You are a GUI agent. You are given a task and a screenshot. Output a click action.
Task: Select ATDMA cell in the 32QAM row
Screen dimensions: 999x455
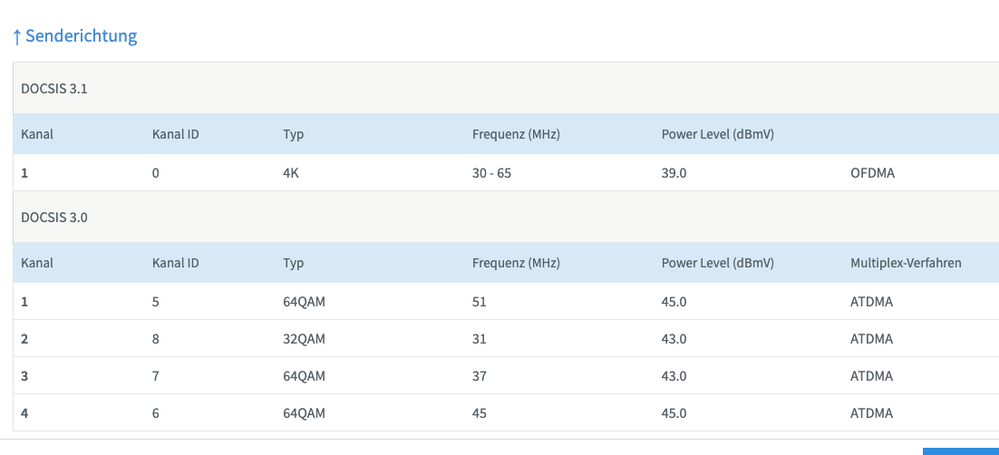(x=871, y=339)
